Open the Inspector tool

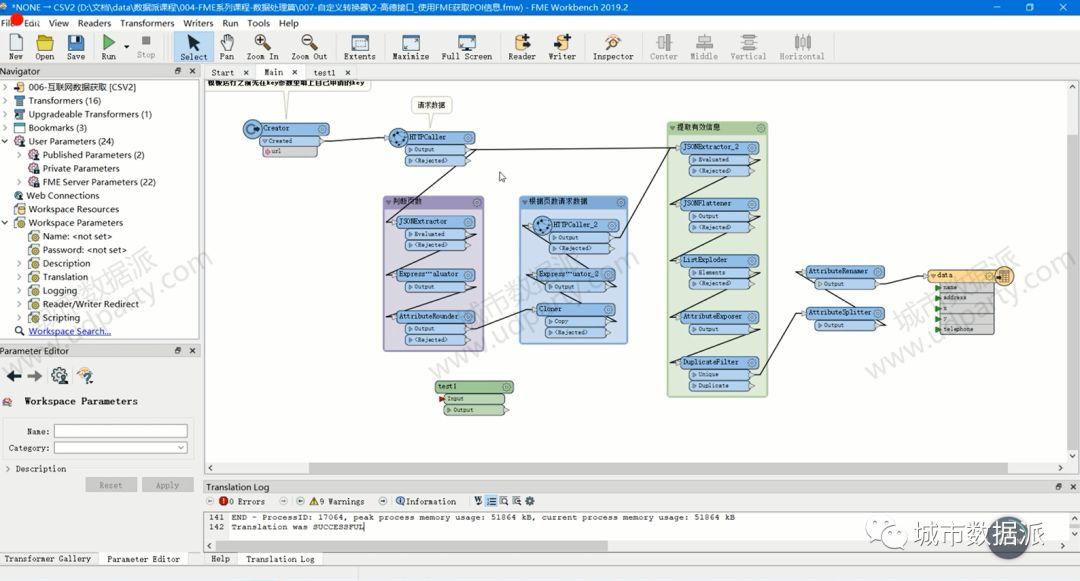tap(613, 47)
